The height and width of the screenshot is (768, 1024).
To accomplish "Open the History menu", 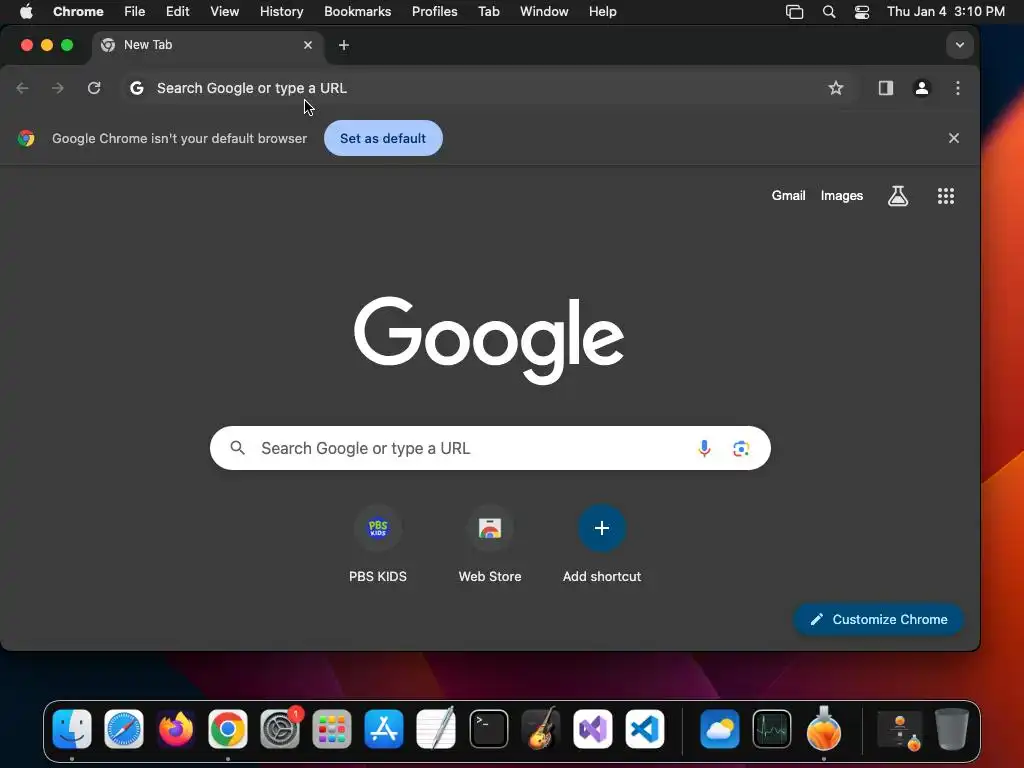I will tap(281, 12).
